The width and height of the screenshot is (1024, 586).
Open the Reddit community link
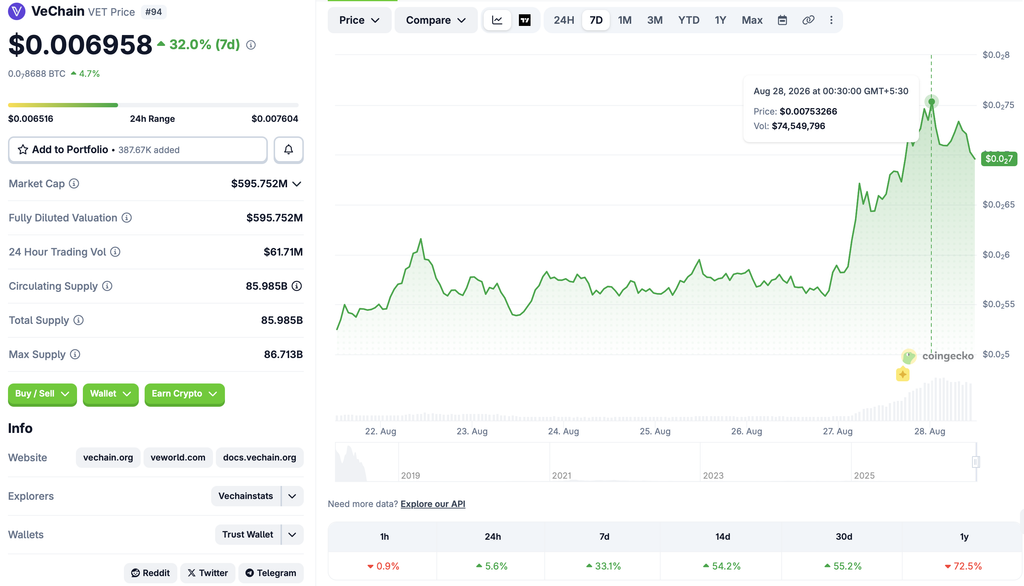(x=150, y=573)
